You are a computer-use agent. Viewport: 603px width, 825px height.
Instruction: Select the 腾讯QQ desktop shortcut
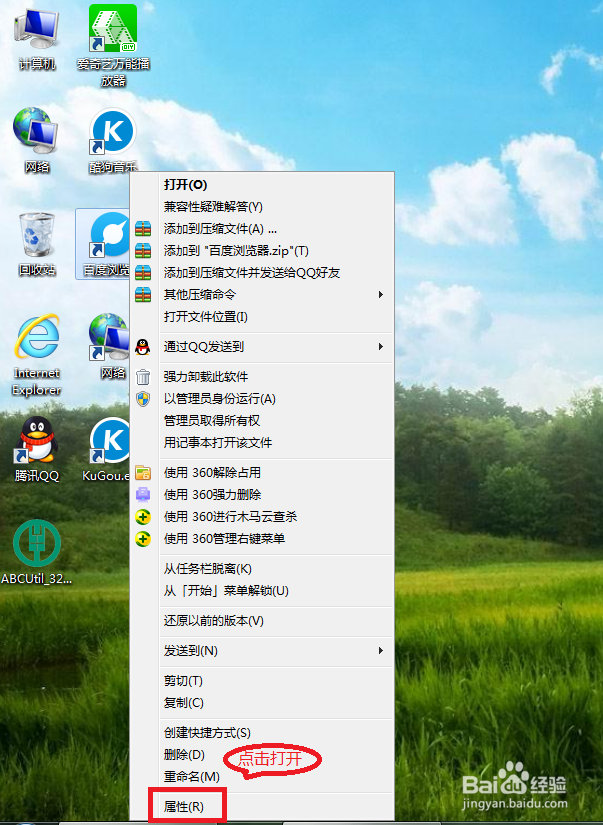(x=37, y=450)
